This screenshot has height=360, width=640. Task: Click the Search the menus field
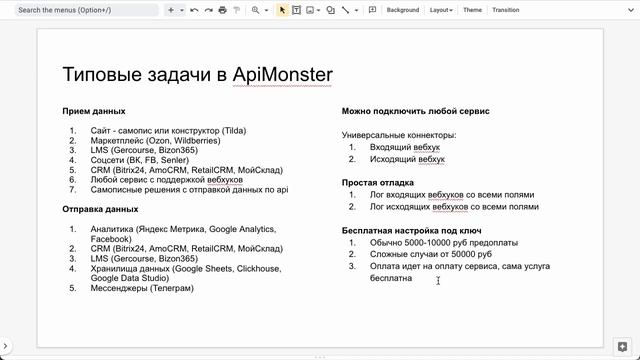(87, 10)
